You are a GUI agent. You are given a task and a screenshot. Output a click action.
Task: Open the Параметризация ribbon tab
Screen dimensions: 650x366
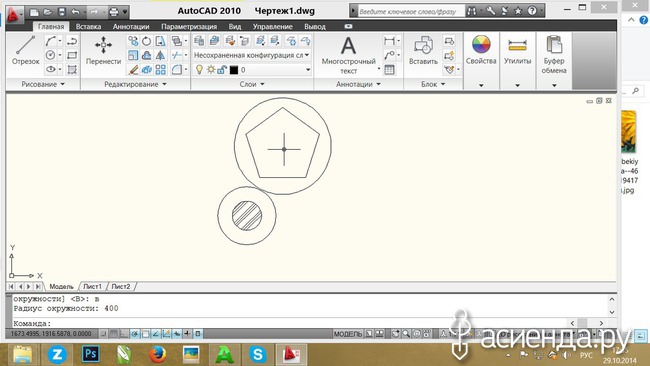189,27
